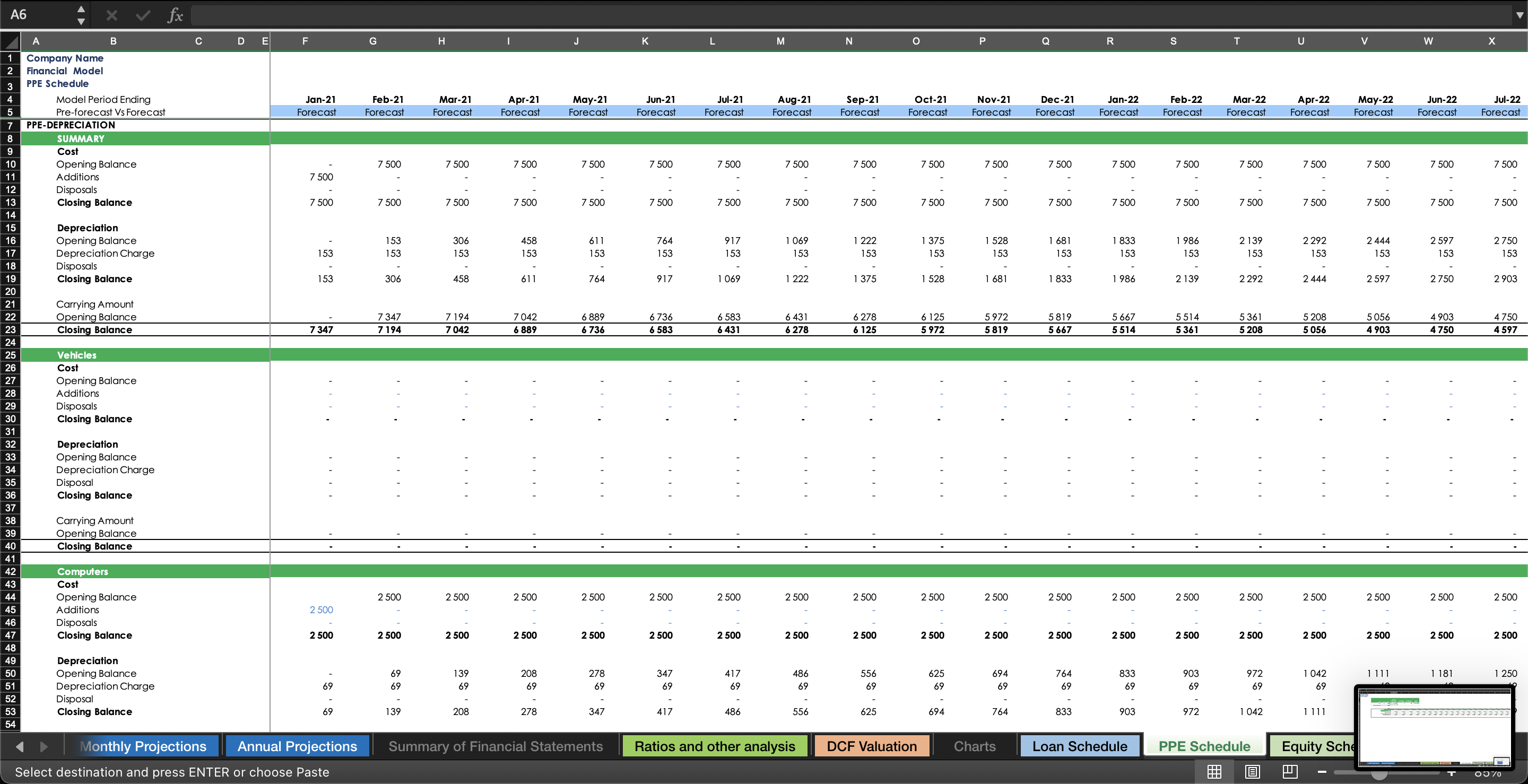
Task: Select row 23 header
Action: (x=10, y=330)
